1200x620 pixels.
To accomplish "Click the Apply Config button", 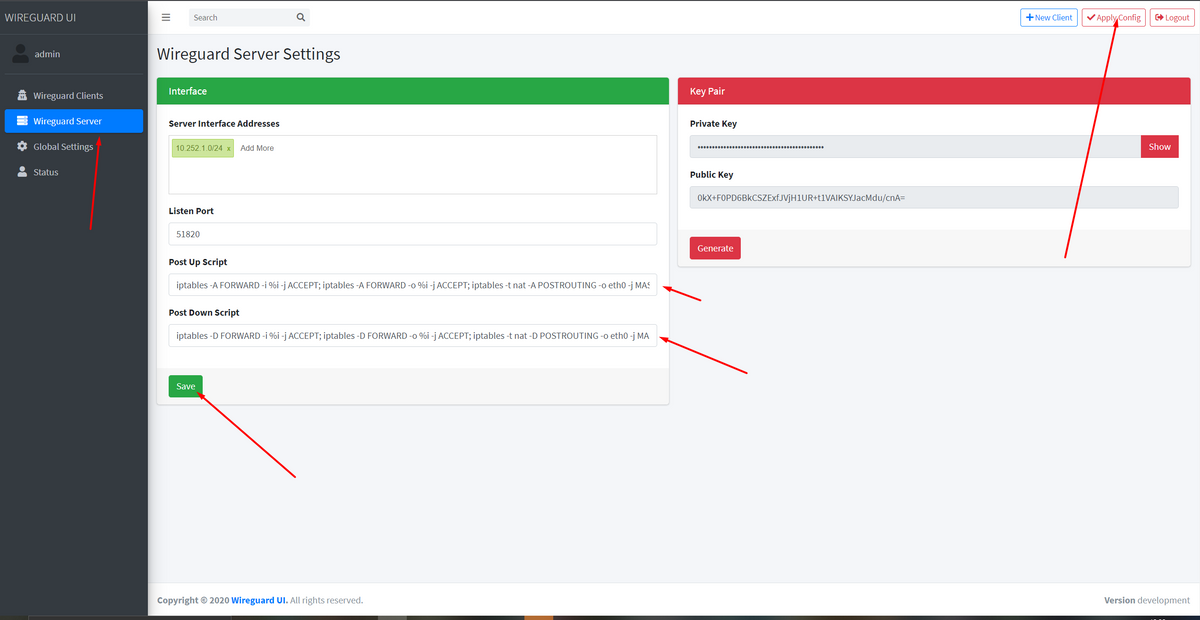I will tap(1113, 17).
